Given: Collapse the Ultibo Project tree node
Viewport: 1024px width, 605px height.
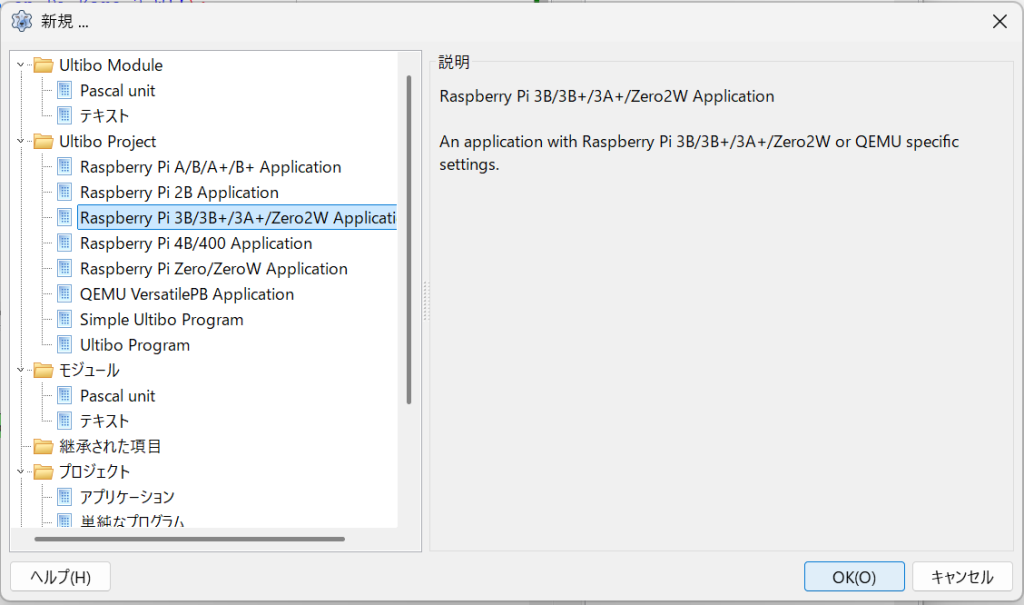Looking at the screenshot, I should [x=21, y=141].
